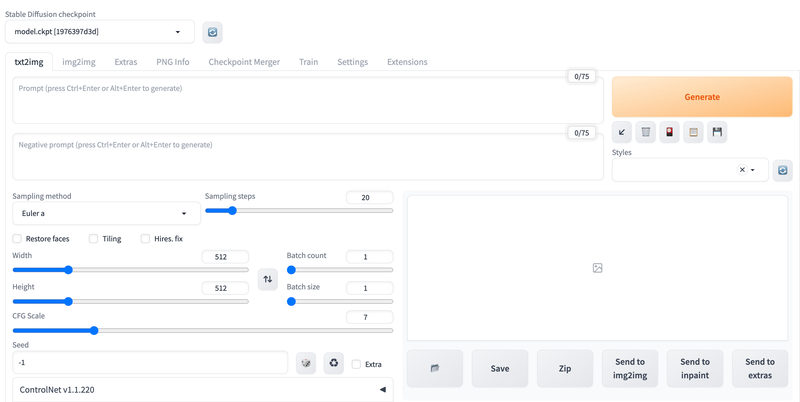Screen dimensions: 800x402
Task: Refresh the Stable Diffusion checkpoint list
Action: (213, 32)
